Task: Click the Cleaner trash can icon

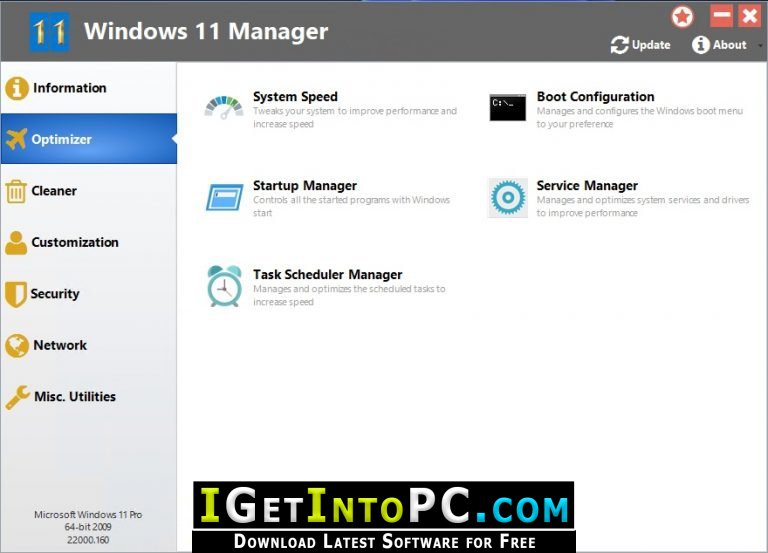Action: tap(16, 191)
